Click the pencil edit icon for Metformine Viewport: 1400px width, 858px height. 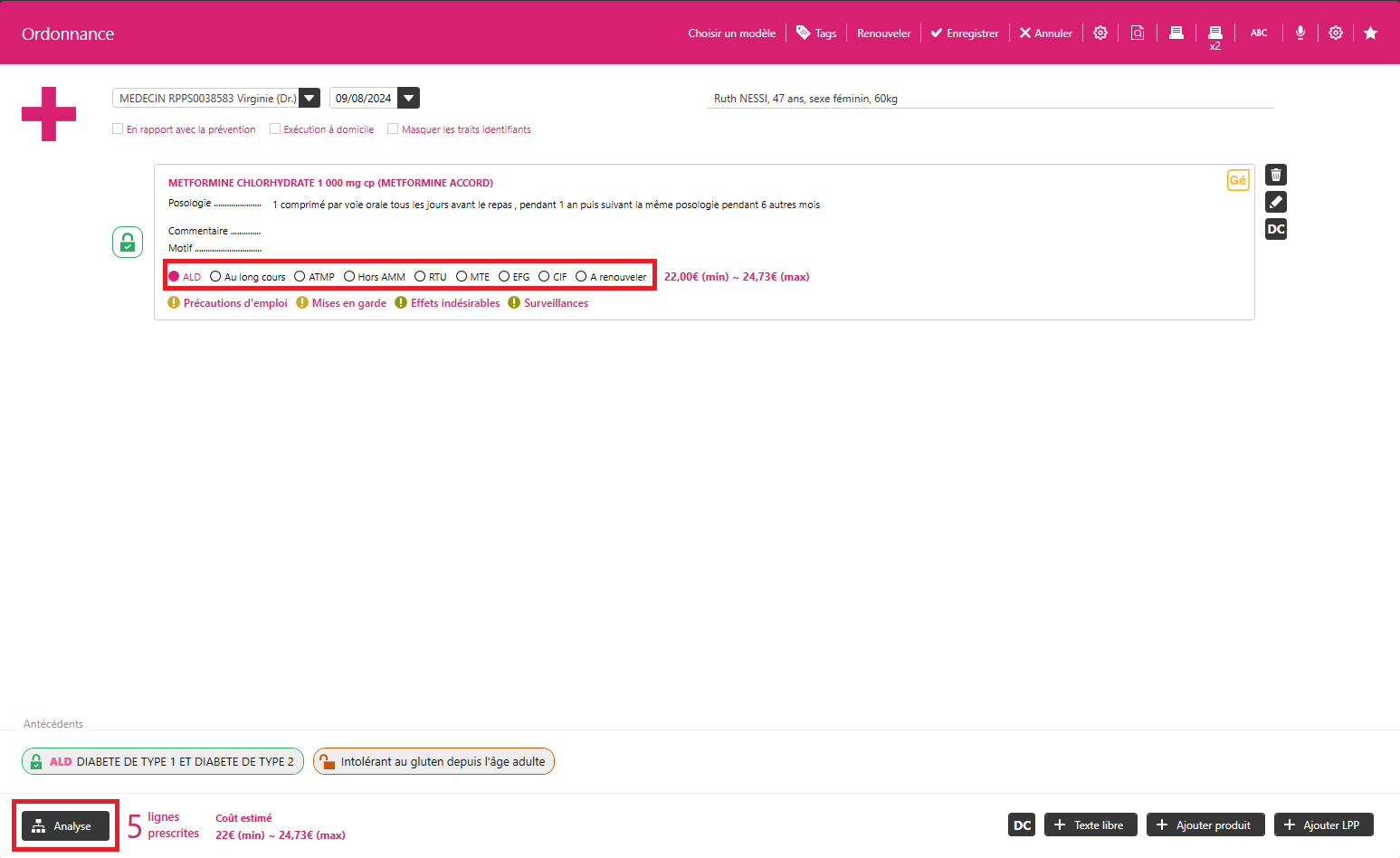click(x=1275, y=202)
